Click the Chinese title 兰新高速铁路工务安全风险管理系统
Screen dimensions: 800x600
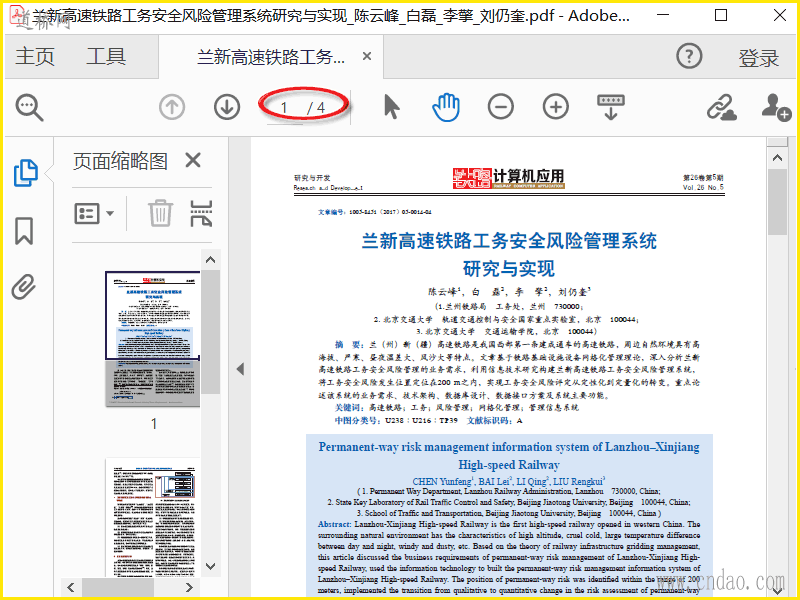[509, 241]
